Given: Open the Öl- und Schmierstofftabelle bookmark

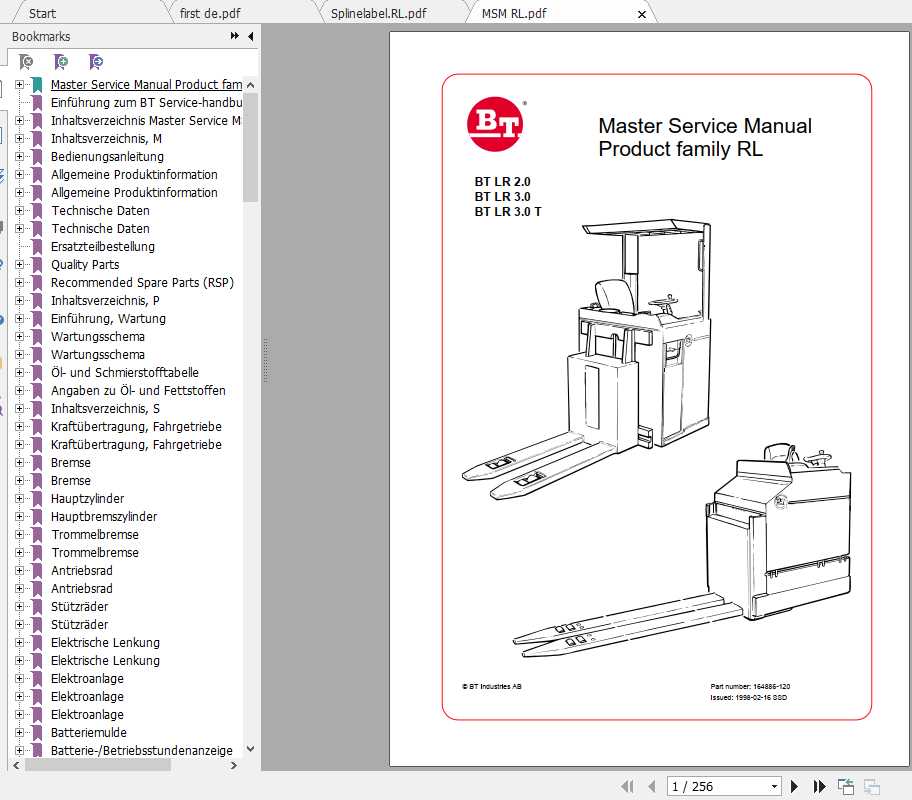Looking at the screenshot, I should point(124,372).
